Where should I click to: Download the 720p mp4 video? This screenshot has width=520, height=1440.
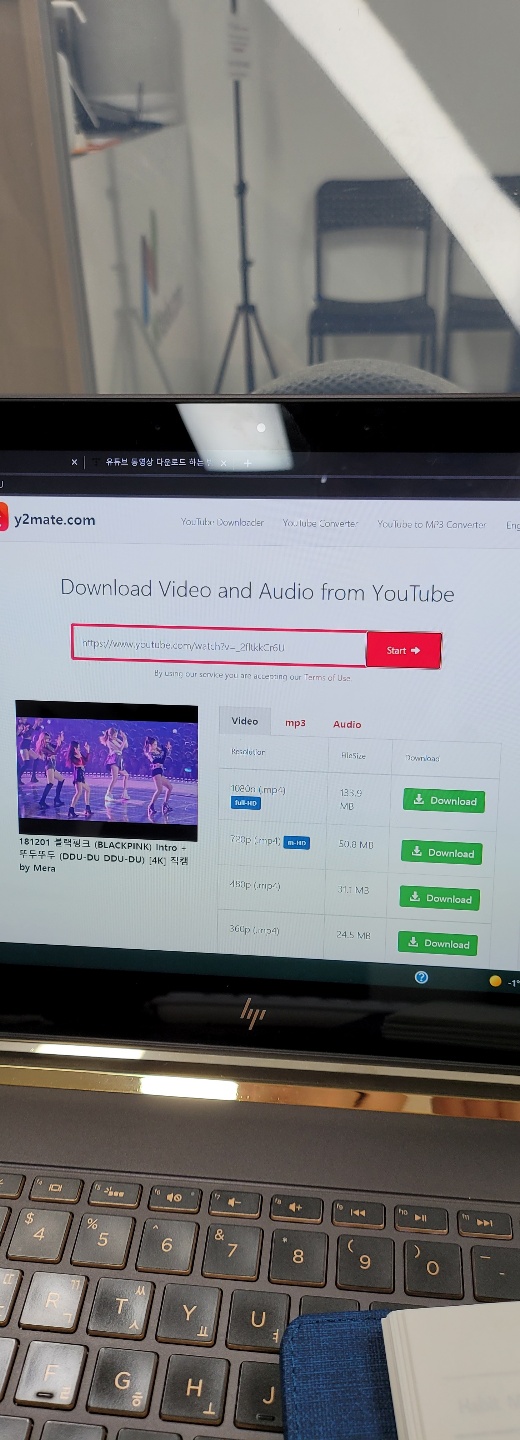442,852
